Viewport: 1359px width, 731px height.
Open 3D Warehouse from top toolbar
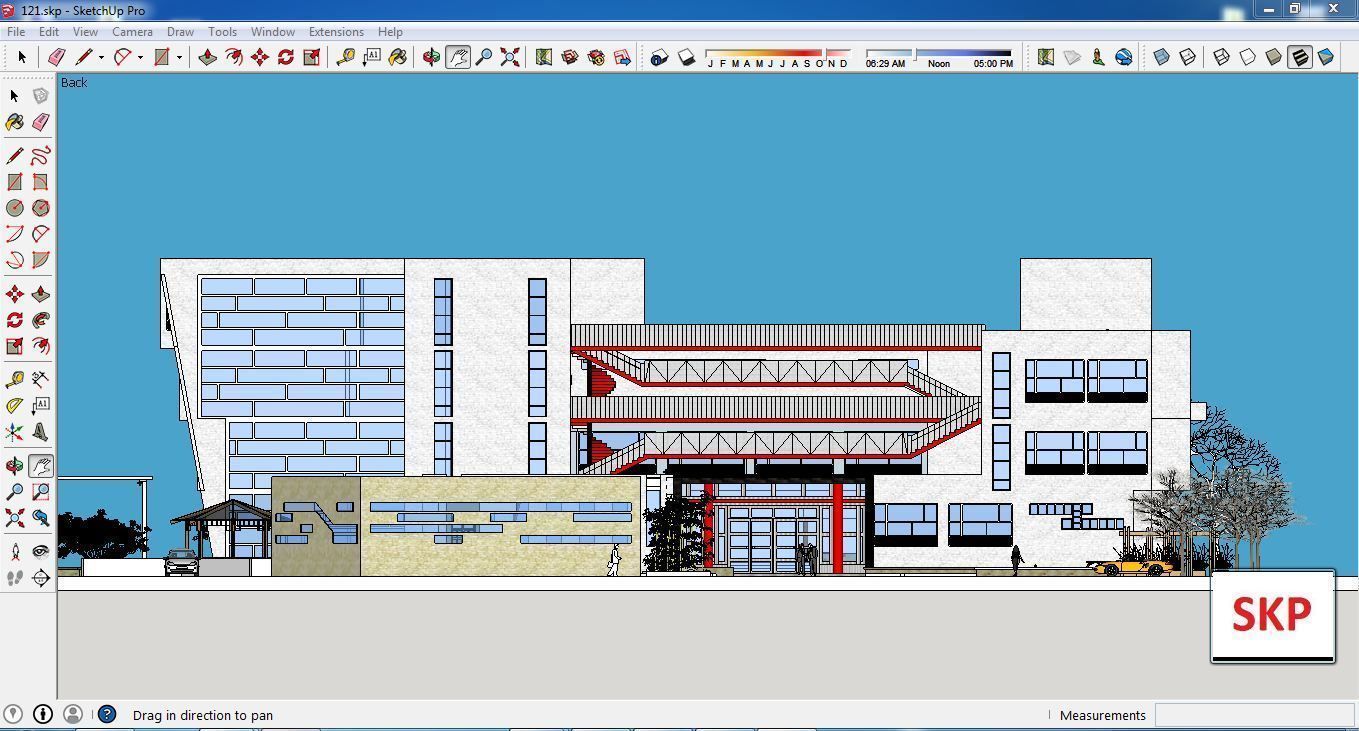point(570,57)
